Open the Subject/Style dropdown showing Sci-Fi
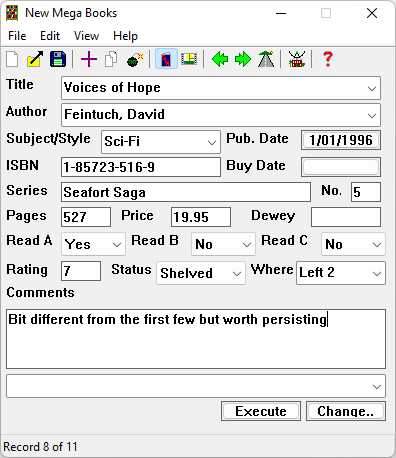 [161, 142]
